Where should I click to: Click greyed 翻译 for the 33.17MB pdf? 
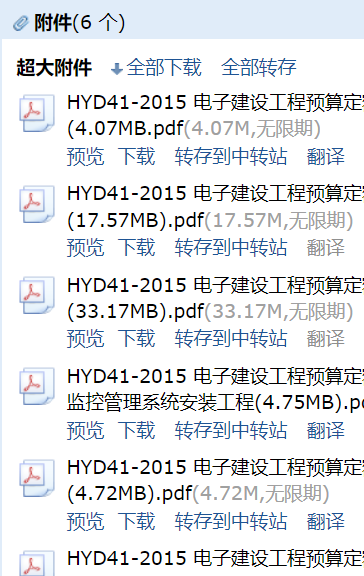(x=326, y=338)
